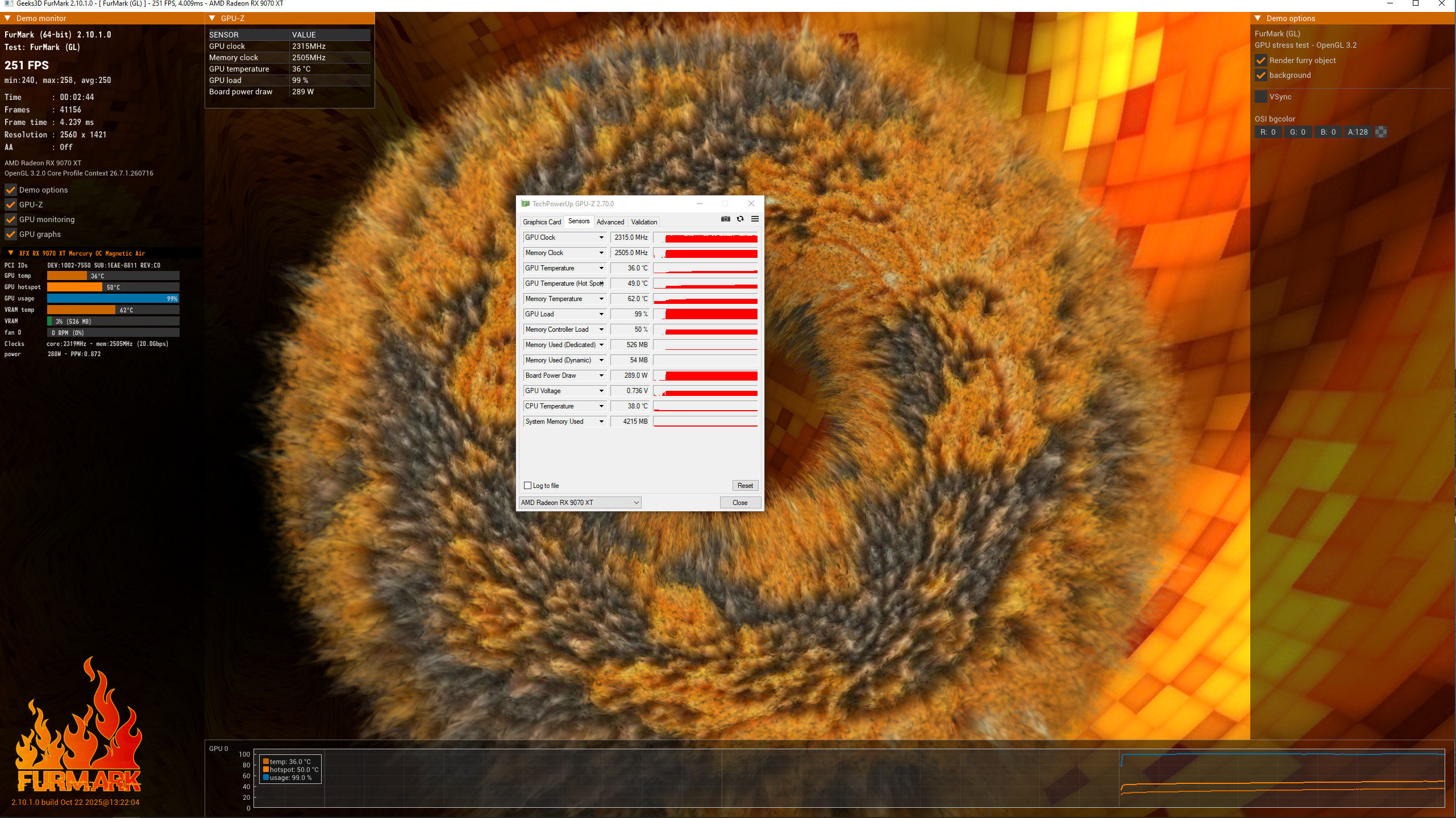Click the Board power draw 289 W overlay row
Viewport: 1456px width, 818px height.
click(x=289, y=91)
